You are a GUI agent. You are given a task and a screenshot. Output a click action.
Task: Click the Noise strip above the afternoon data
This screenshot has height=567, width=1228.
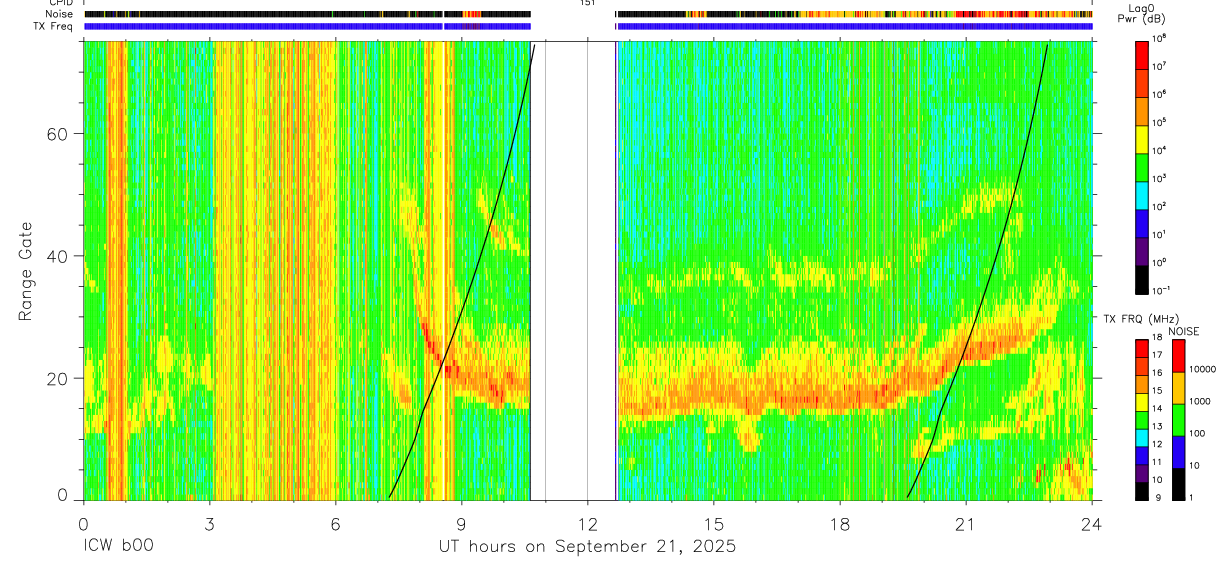click(x=854, y=14)
